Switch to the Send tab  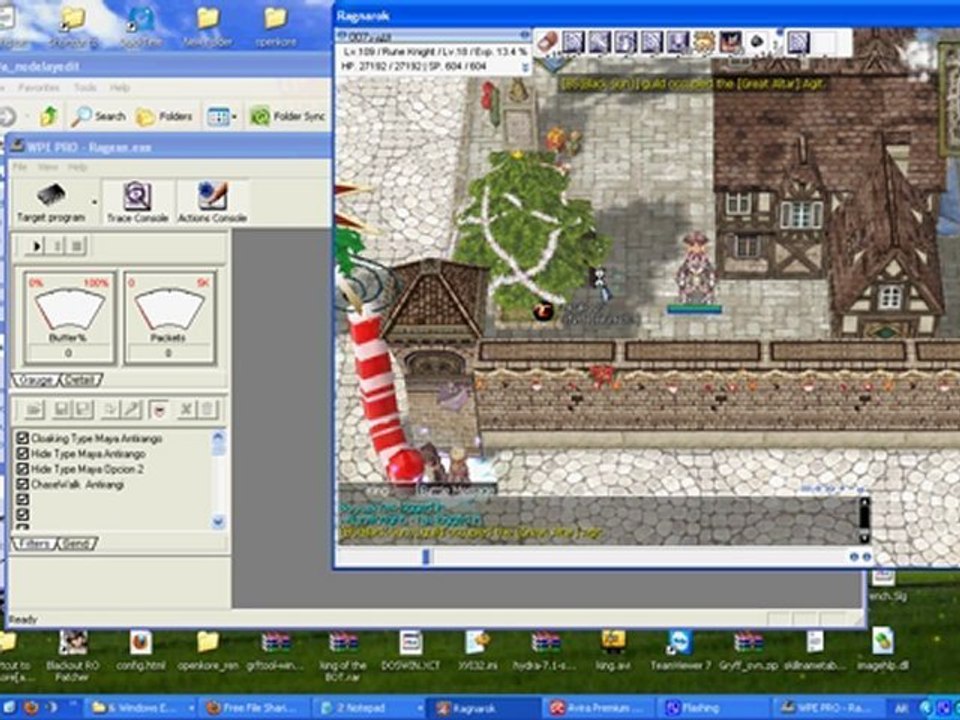(x=77, y=544)
